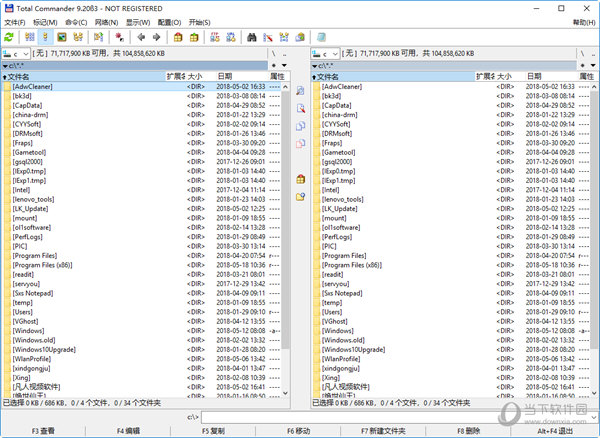
Task: Open left panel directory history arrow
Action: click(284, 65)
